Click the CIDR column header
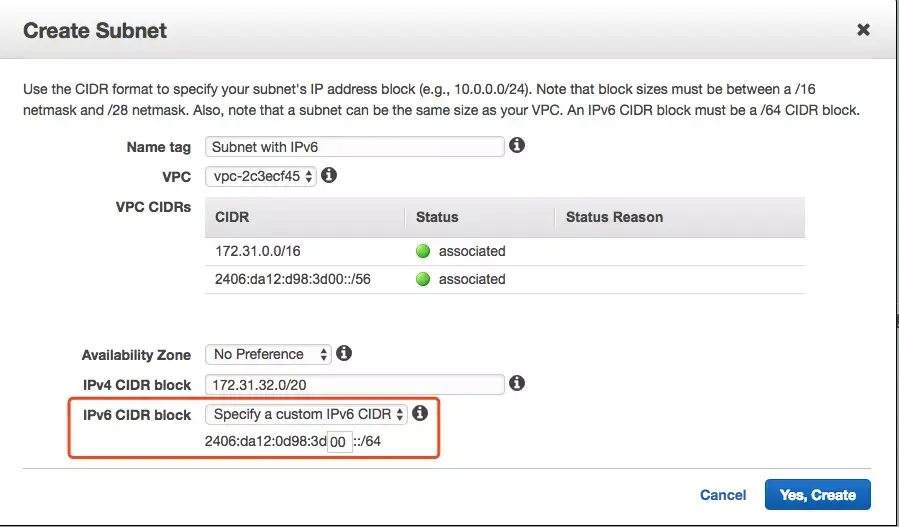Image resolution: width=899 pixels, height=527 pixels. tap(232, 217)
